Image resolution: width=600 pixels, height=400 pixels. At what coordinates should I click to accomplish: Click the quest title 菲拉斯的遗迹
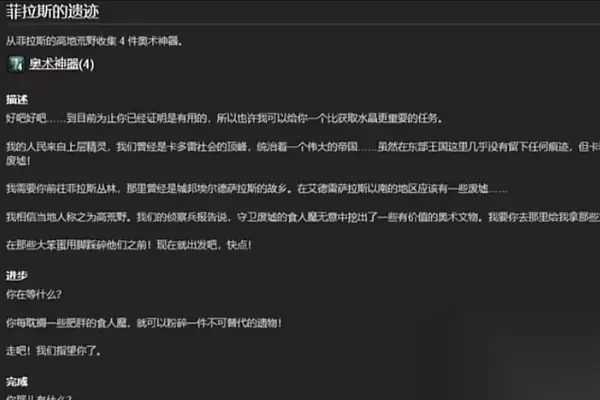pos(52,11)
